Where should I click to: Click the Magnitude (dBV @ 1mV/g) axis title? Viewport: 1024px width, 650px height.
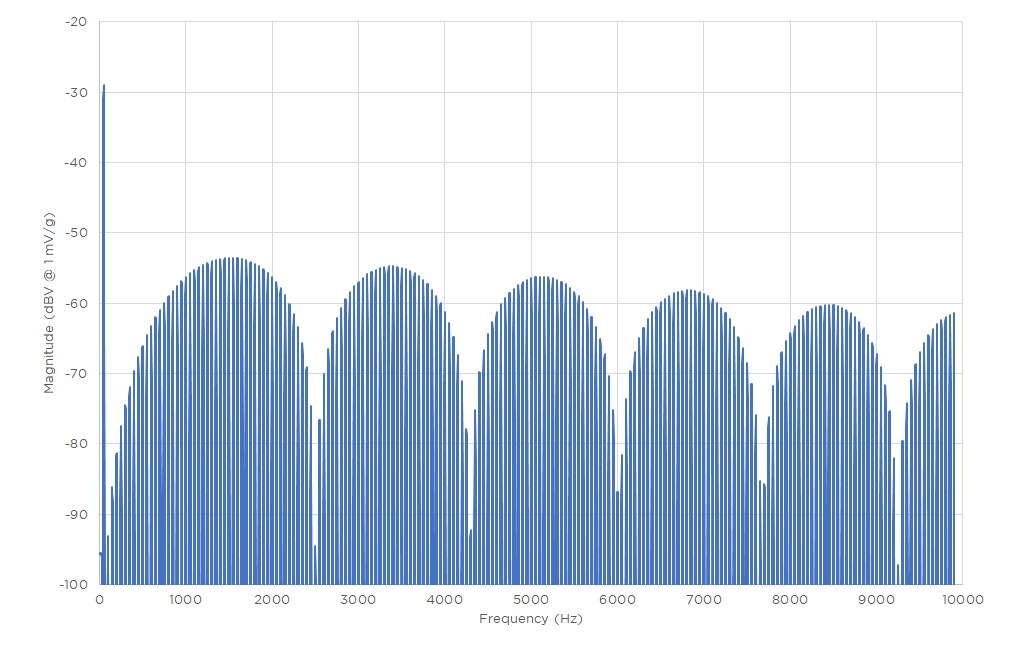pyautogui.click(x=48, y=303)
